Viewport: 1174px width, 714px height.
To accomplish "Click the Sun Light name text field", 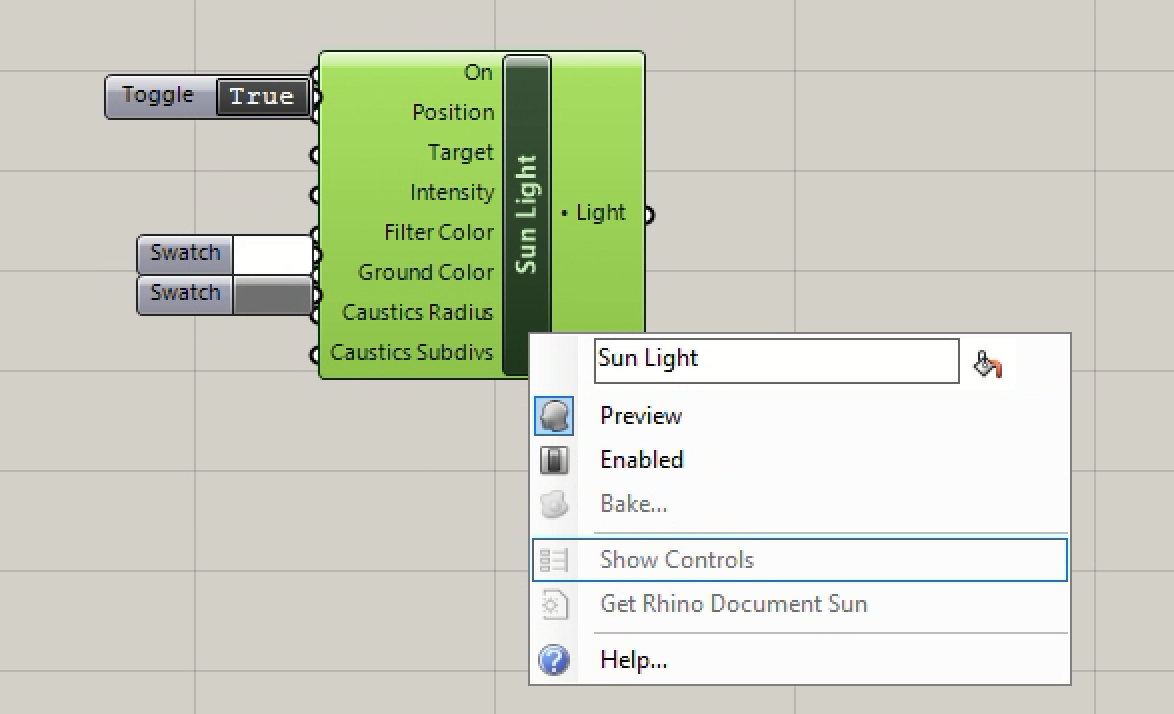I will coord(775,360).
